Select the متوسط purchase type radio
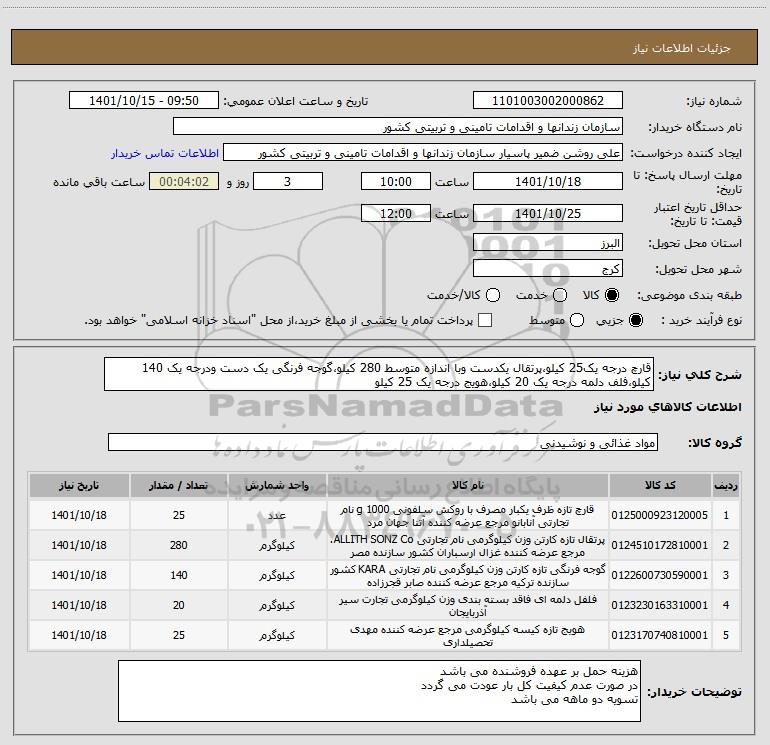This screenshot has width=770, height=745. pyautogui.click(x=577, y=320)
